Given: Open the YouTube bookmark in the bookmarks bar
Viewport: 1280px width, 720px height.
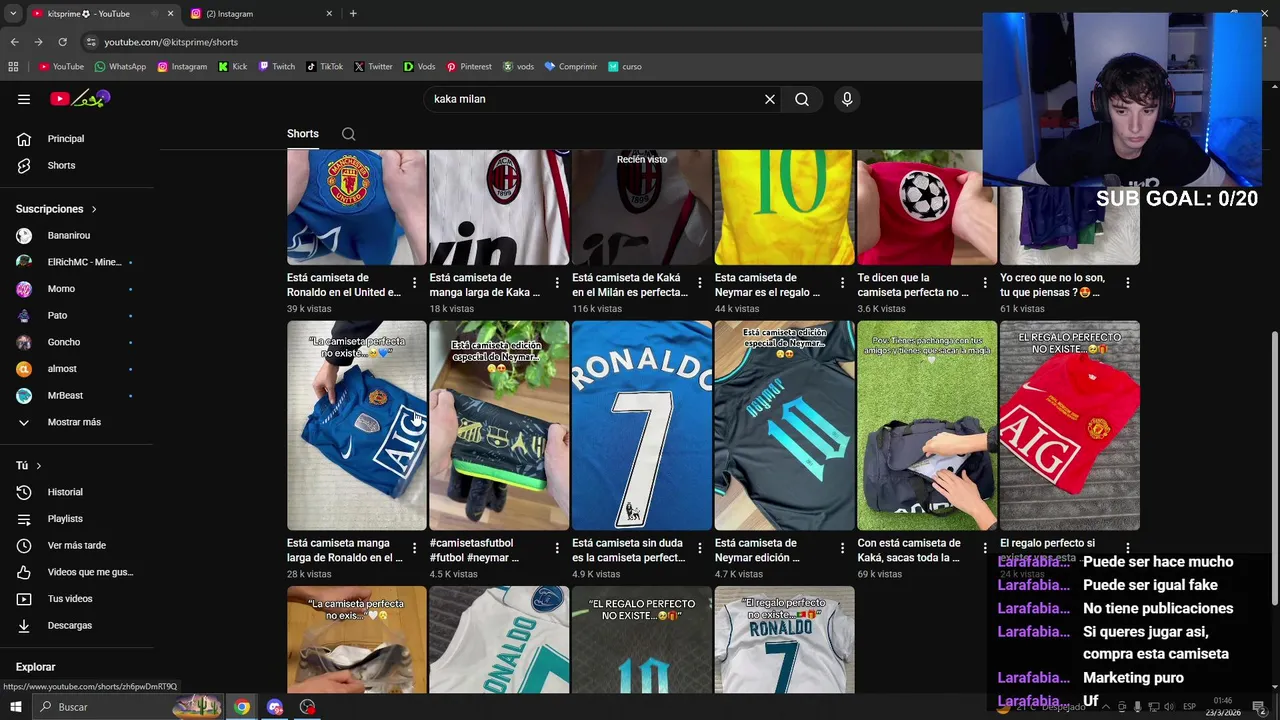Looking at the screenshot, I should tap(61, 67).
